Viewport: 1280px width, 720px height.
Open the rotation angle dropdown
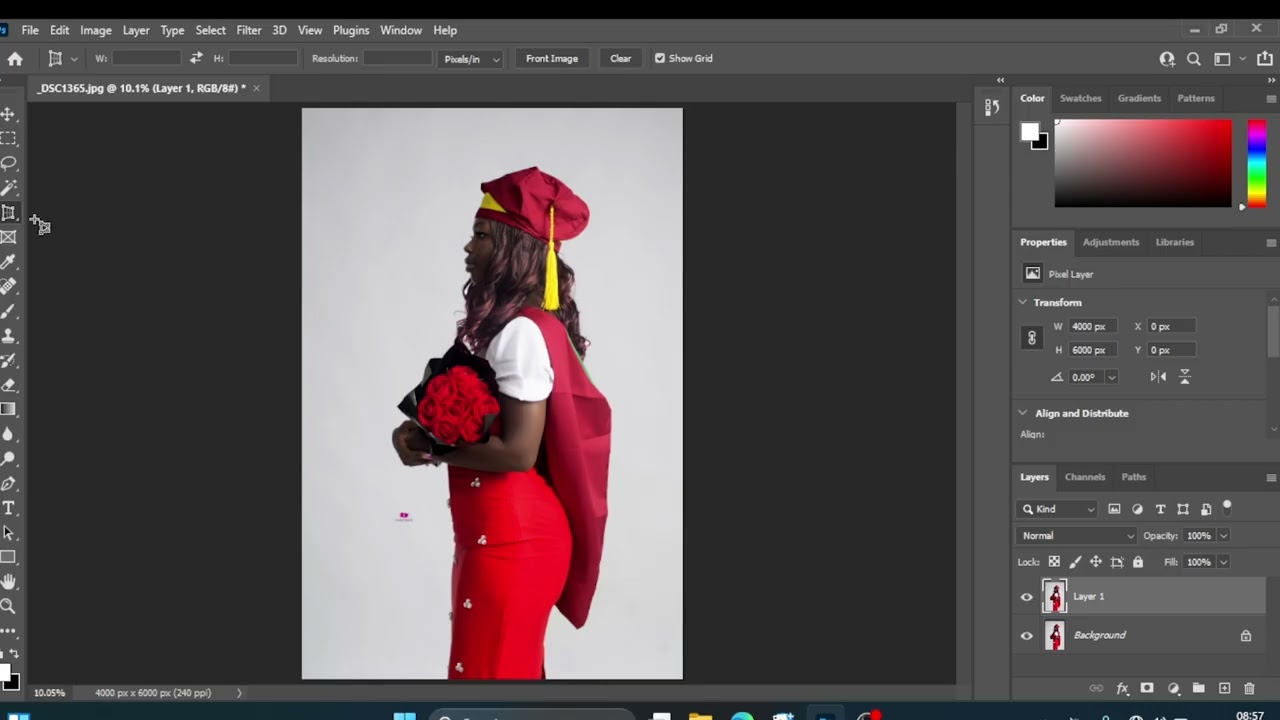point(1111,377)
